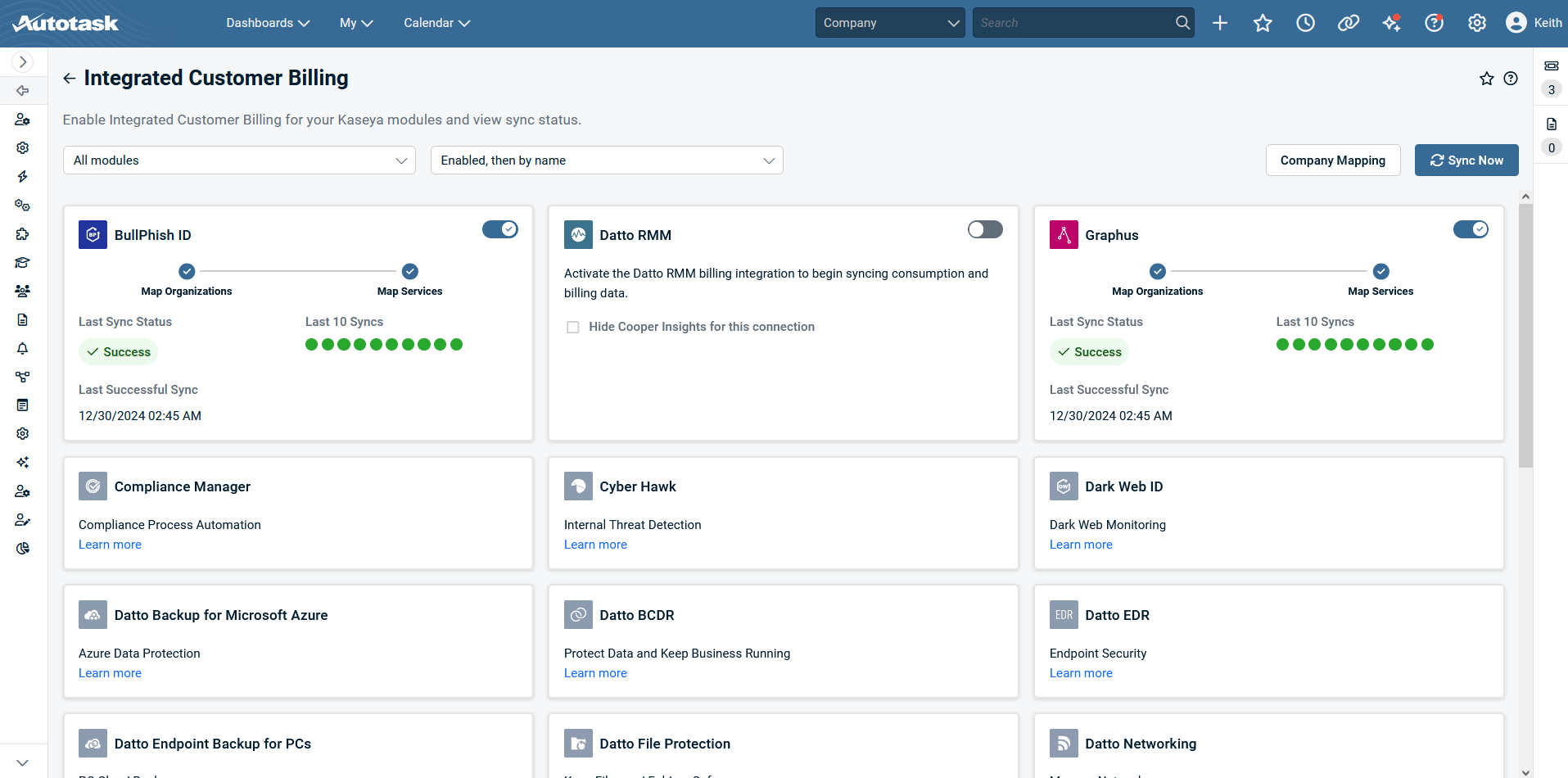Click the BullPhish ID Success status badge
The width and height of the screenshot is (1568, 778).
(x=118, y=352)
